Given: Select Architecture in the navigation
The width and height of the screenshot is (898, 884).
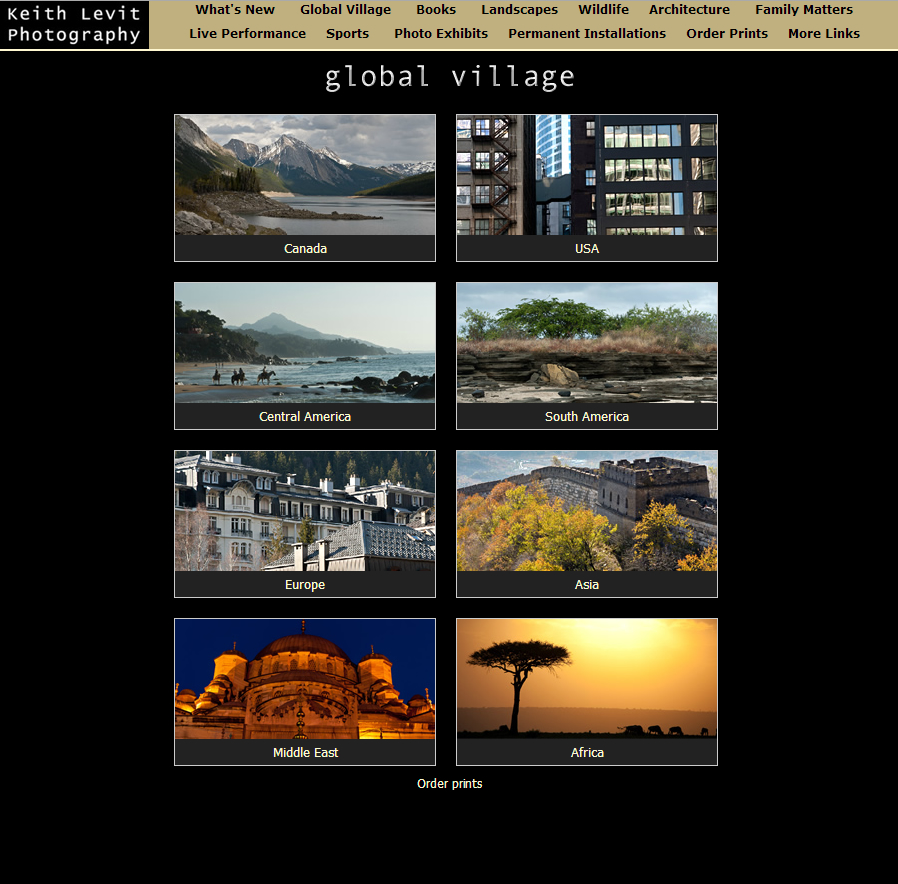Looking at the screenshot, I should click(x=689, y=10).
